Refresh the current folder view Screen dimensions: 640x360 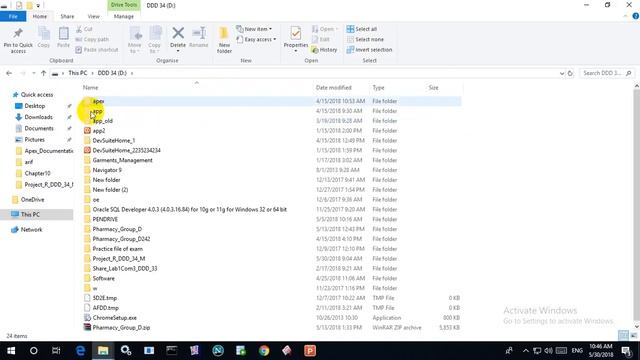[x=570, y=73]
